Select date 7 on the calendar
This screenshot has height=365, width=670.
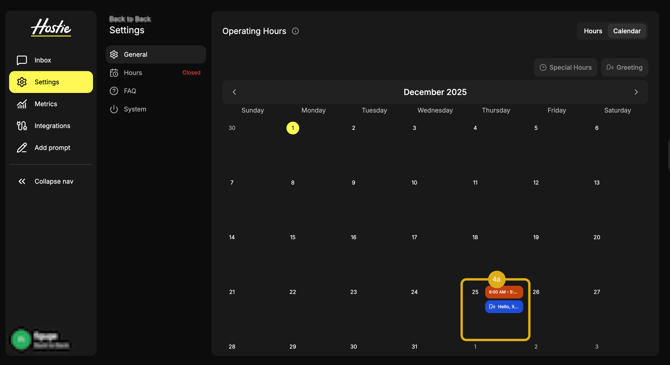point(232,182)
